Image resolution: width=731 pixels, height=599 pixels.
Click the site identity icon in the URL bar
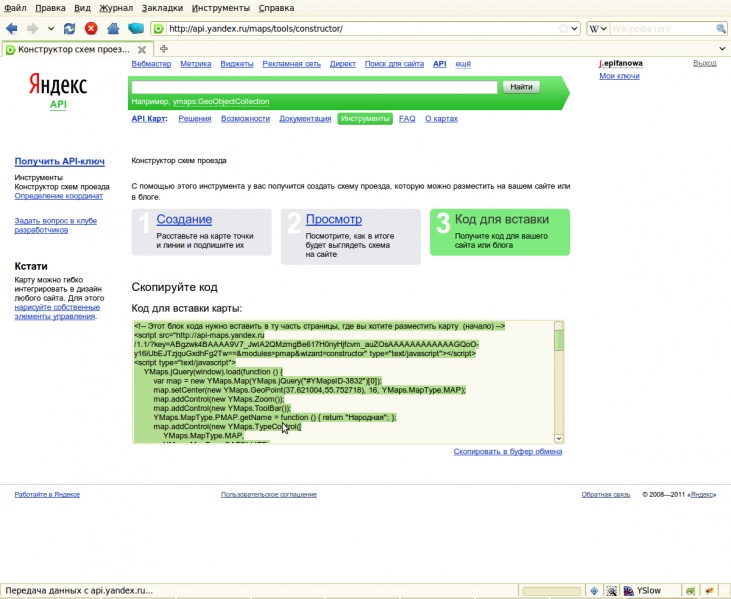coord(159,29)
